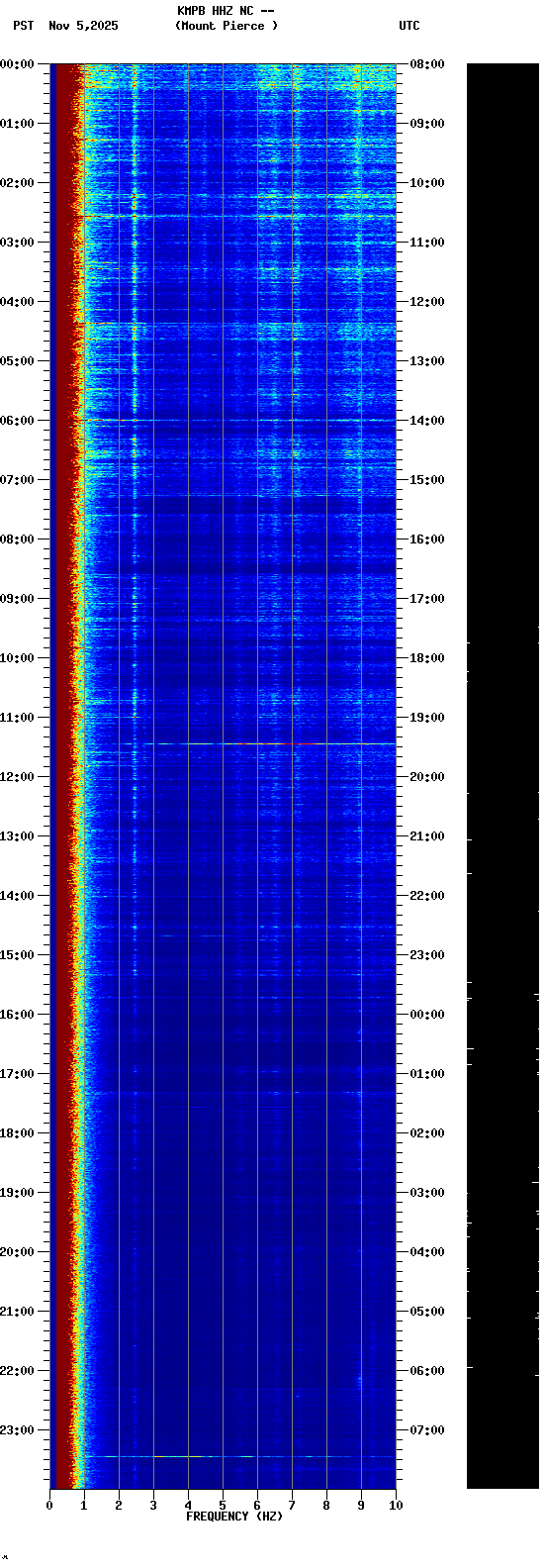Click the PST time label '14:00'
The height and width of the screenshot is (1568, 546).
pos(17,896)
